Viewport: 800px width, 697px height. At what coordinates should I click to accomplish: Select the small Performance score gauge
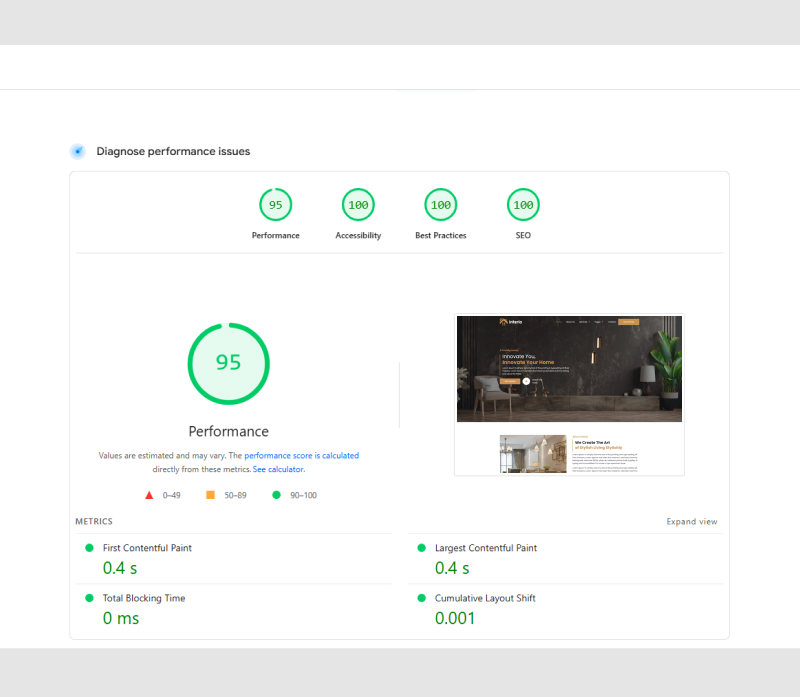(x=275, y=205)
